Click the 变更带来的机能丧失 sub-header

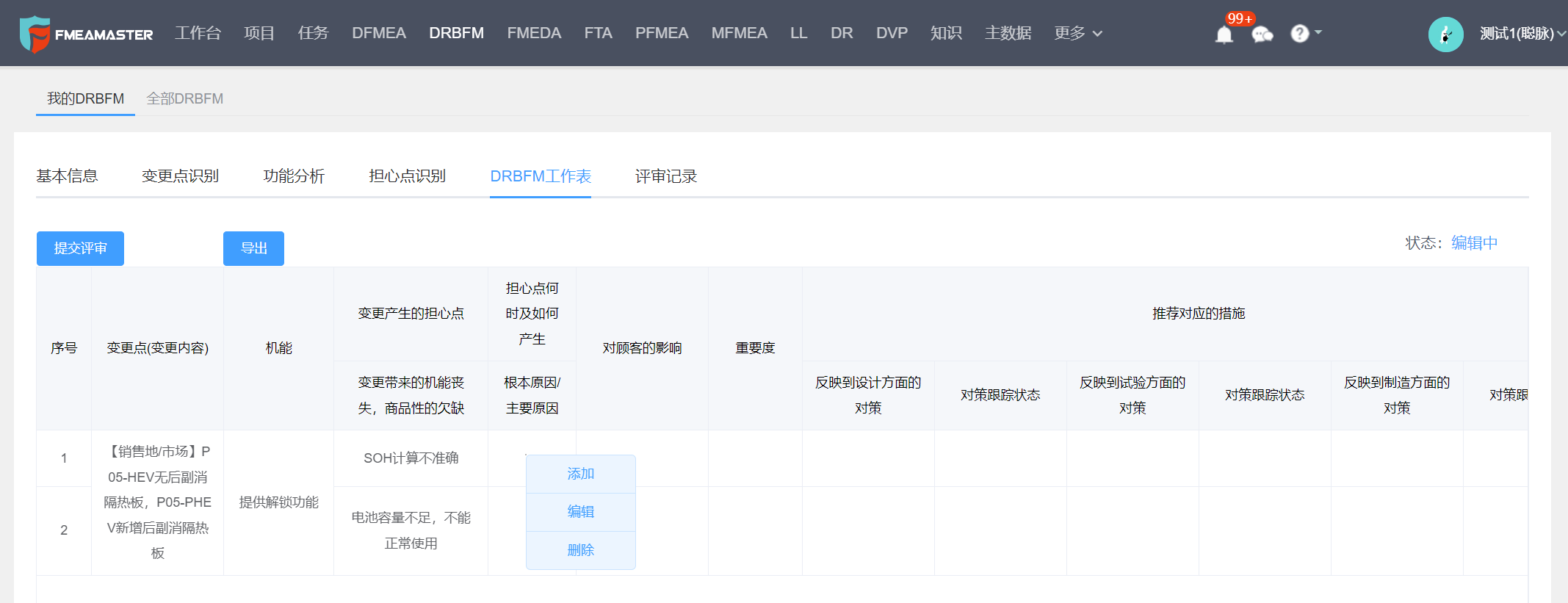(x=411, y=395)
